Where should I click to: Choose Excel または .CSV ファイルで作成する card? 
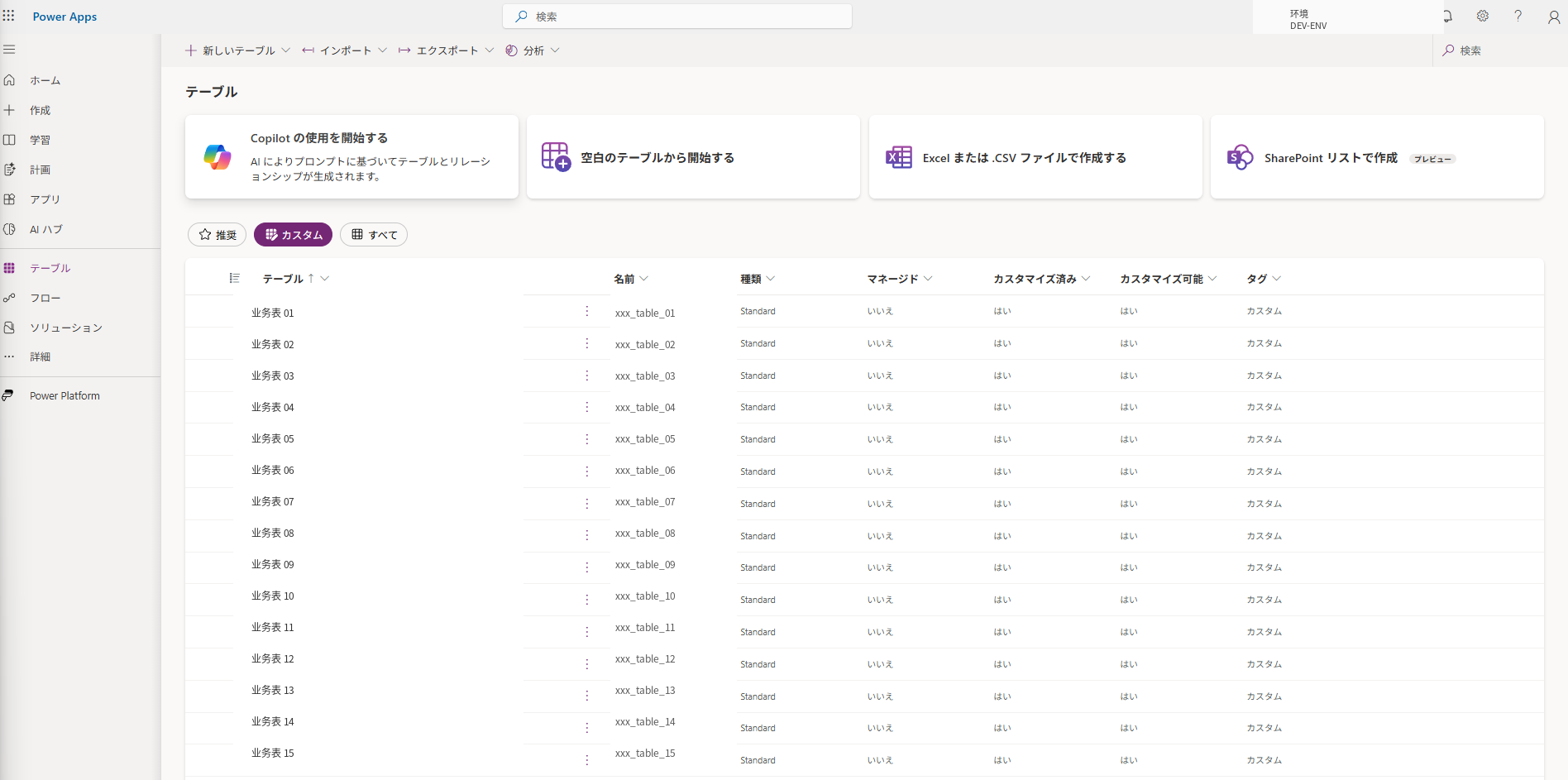click(1035, 157)
